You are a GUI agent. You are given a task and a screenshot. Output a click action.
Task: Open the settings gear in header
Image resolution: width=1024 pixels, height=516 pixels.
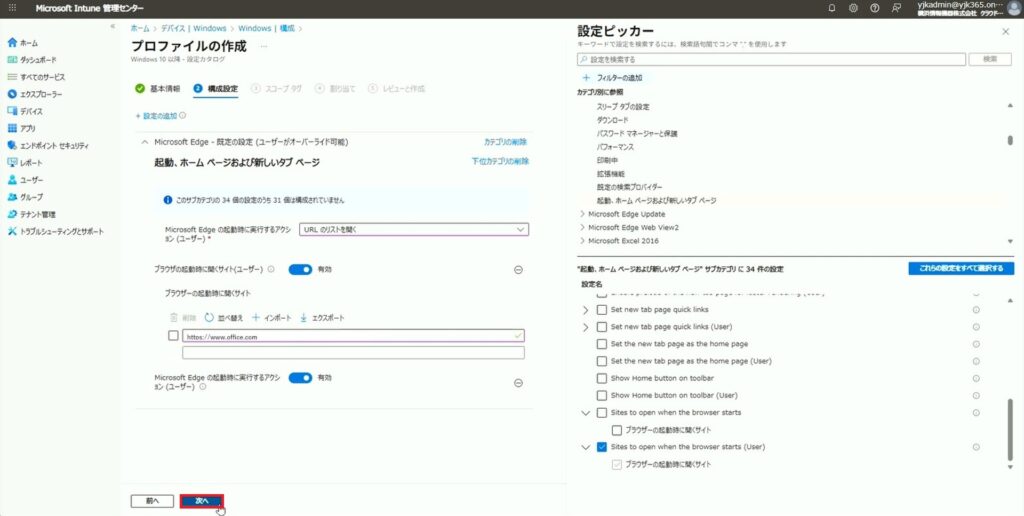click(x=853, y=8)
